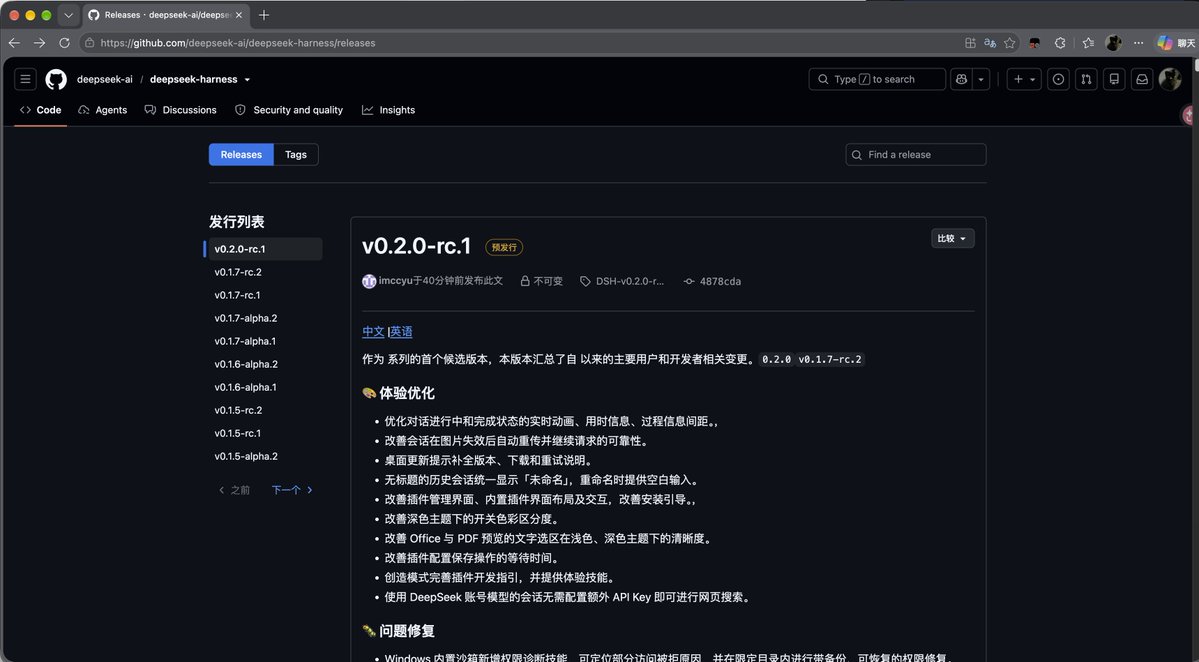Open the deepseek-ai owner link
This screenshot has width=1199, height=662.
[x=105, y=80]
